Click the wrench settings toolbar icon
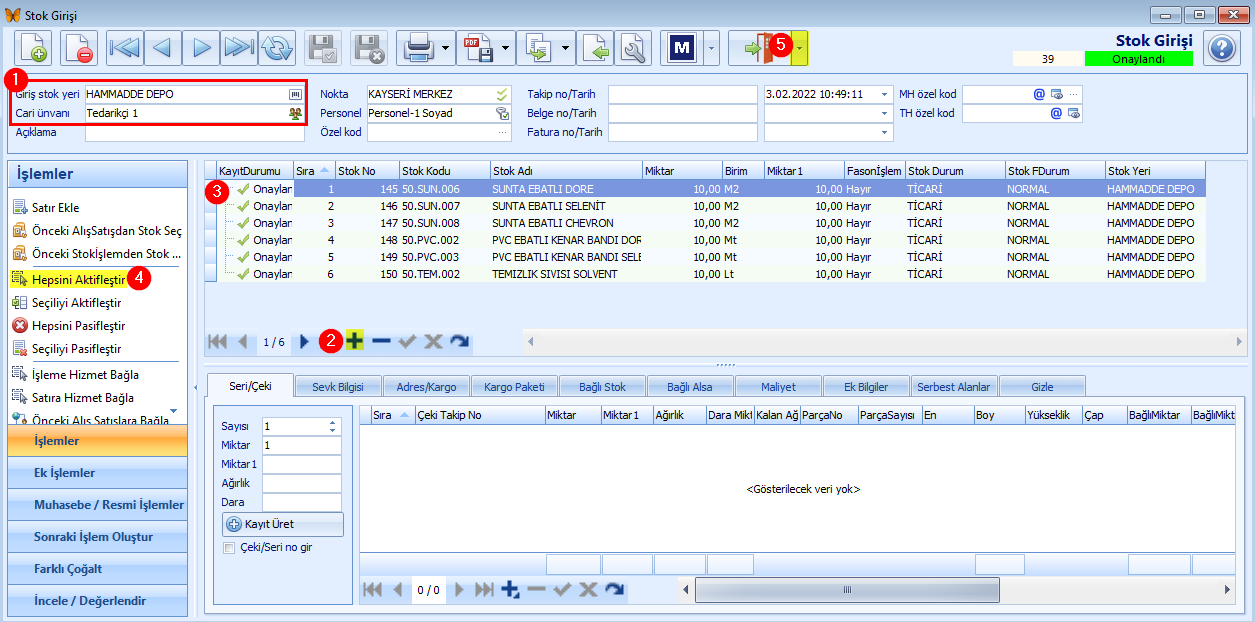 pos(634,47)
